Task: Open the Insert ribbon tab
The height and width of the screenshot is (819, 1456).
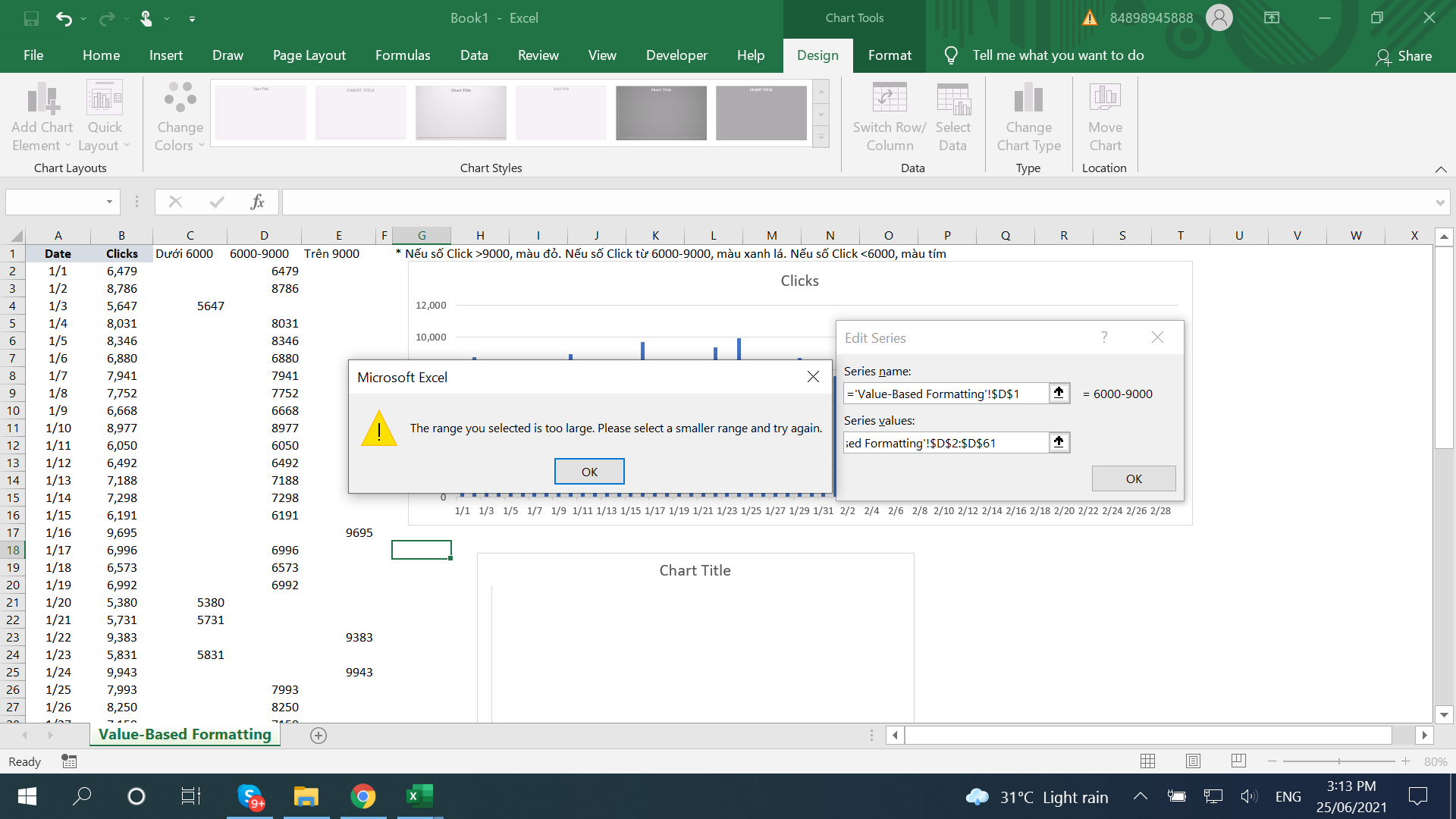Action: (x=165, y=55)
